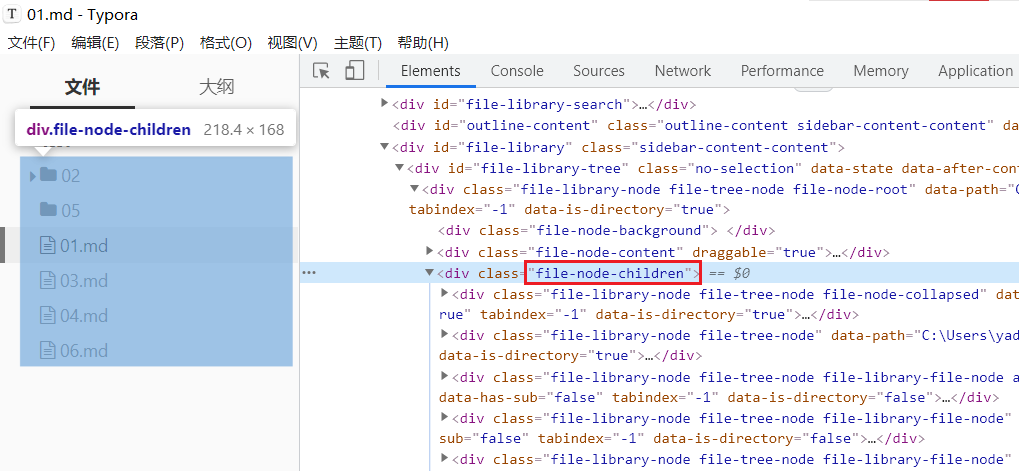This screenshot has width=1019, height=471.
Task: Select the inspect element picker icon
Action: [x=322, y=71]
